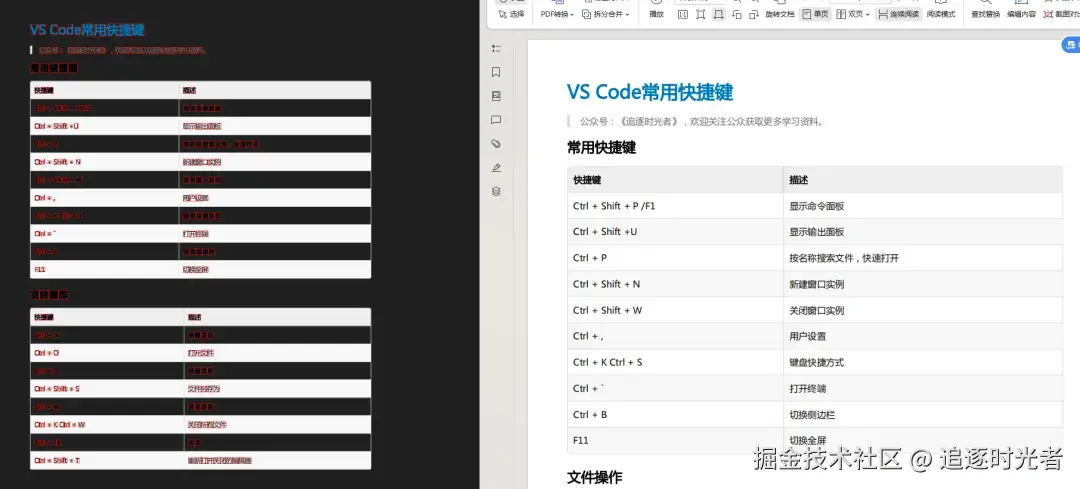Click dark page Ctrl + Shift +U row

click(200, 126)
